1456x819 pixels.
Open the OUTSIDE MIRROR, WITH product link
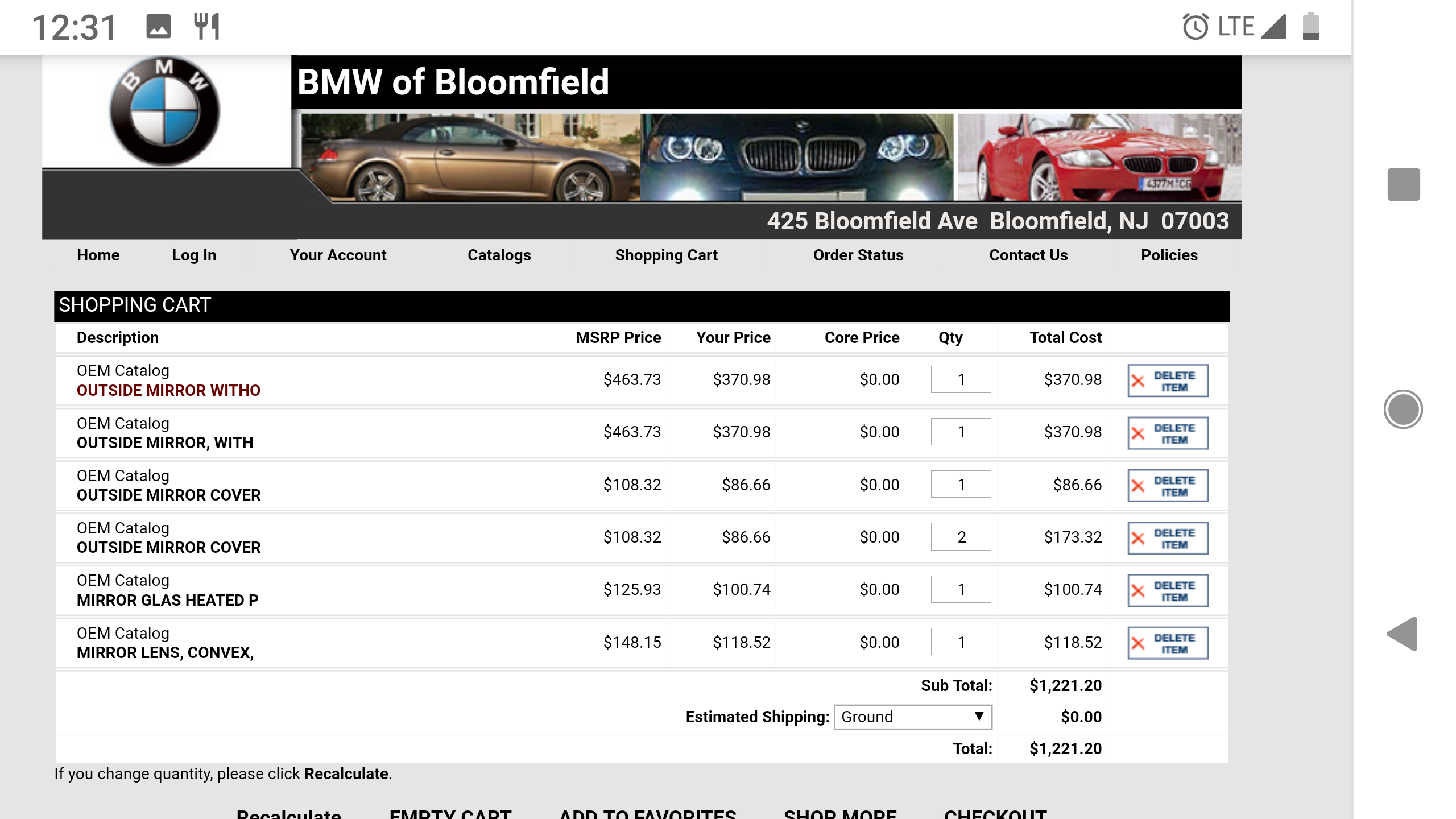tap(165, 443)
